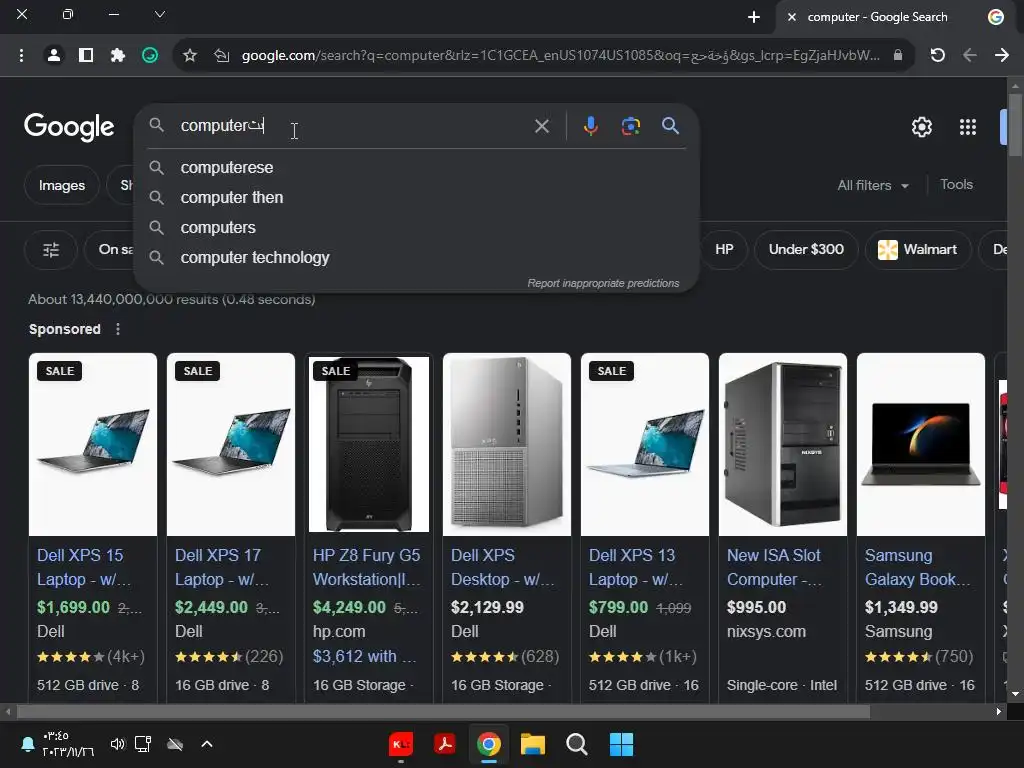Open volume speaker tray icon
1024x768 pixels.
click(118, 744)
